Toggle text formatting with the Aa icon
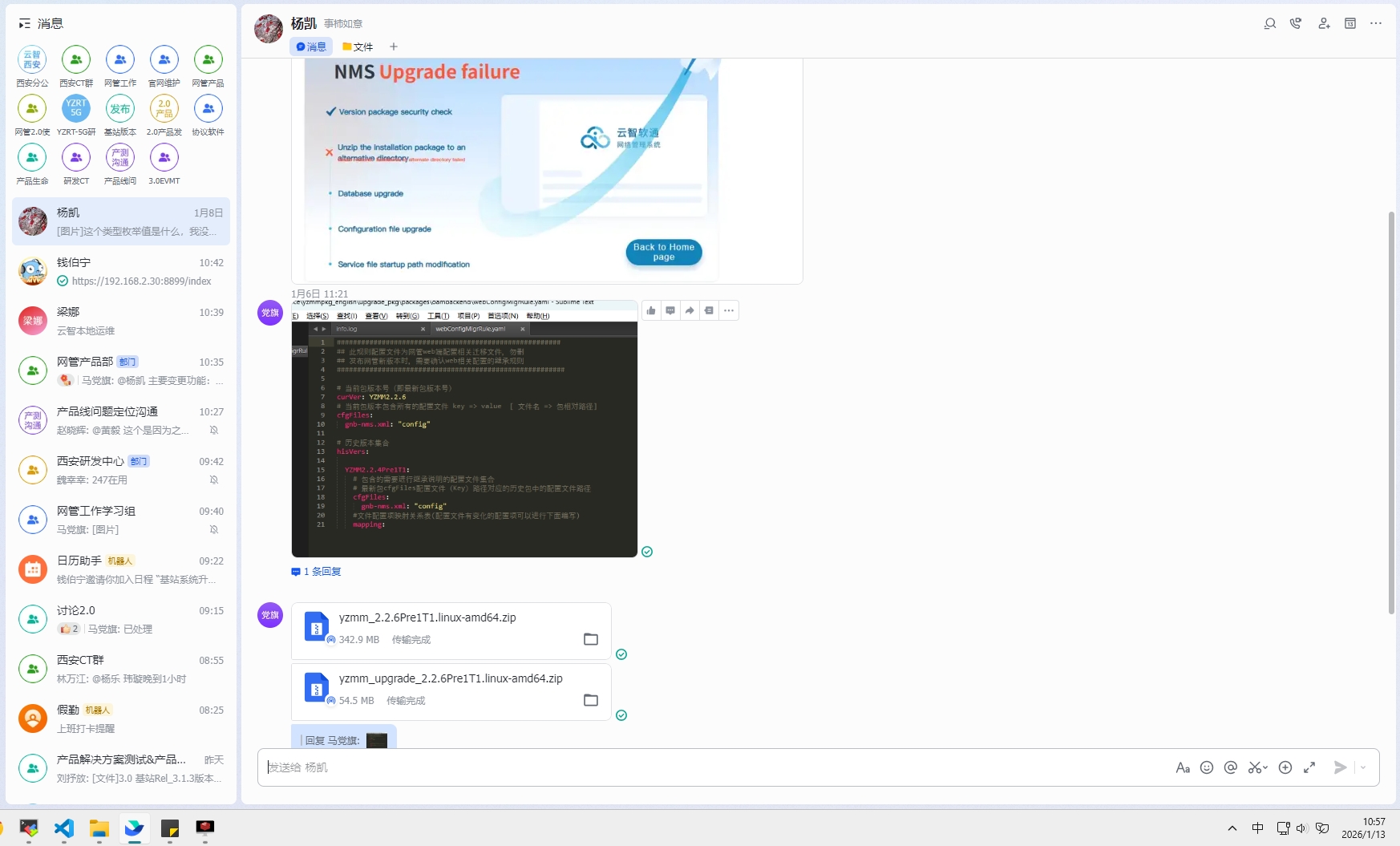Screen dimensions: 1400x846 point(1182,767)
